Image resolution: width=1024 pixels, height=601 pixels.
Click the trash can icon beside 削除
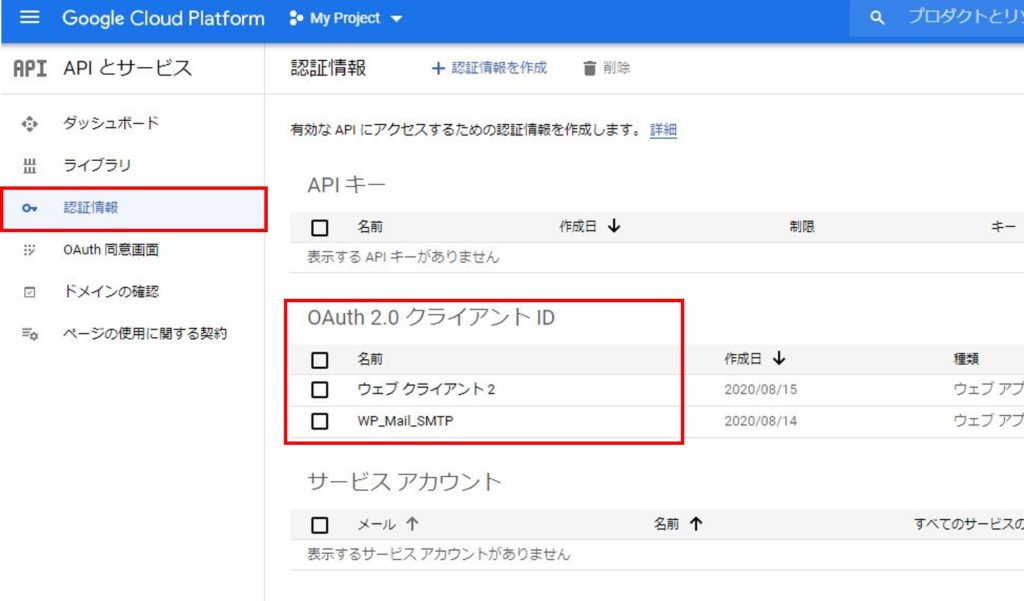click(589, 68)
